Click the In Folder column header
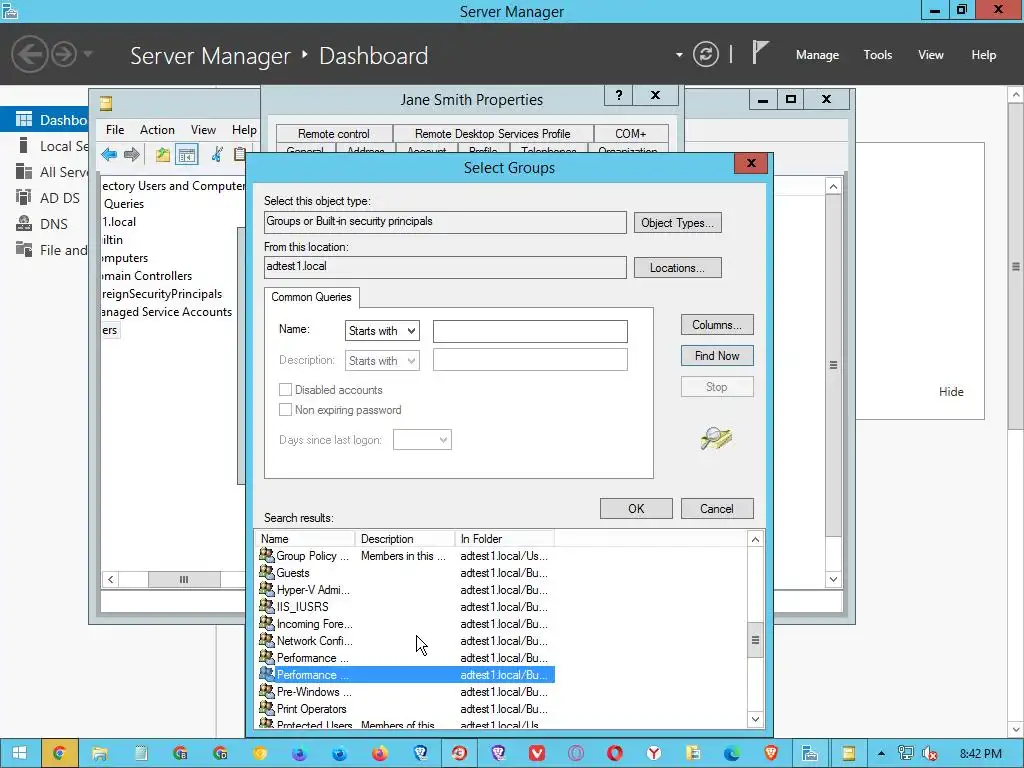 point(504,539)
